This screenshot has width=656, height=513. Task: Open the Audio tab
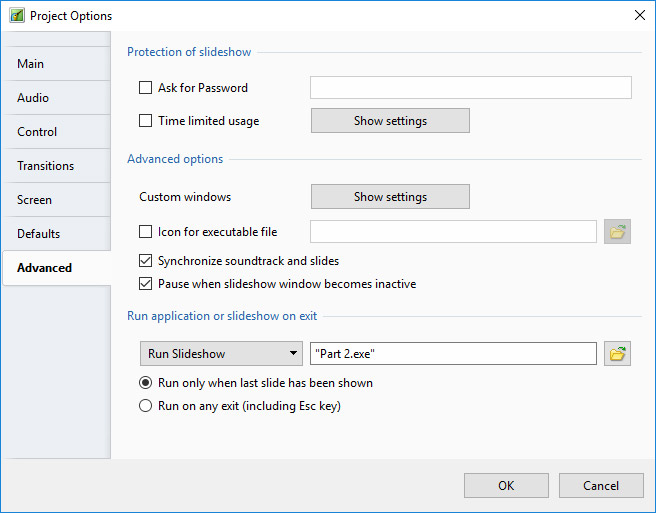point(56,98)
